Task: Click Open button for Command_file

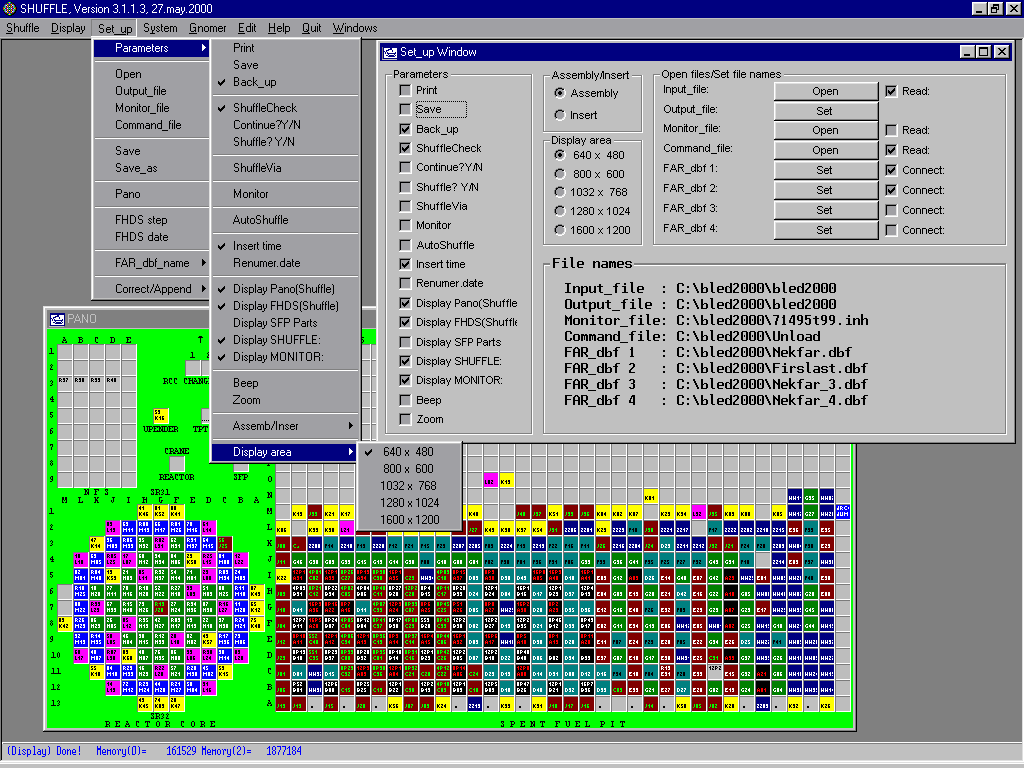Action: coord(825,150)
